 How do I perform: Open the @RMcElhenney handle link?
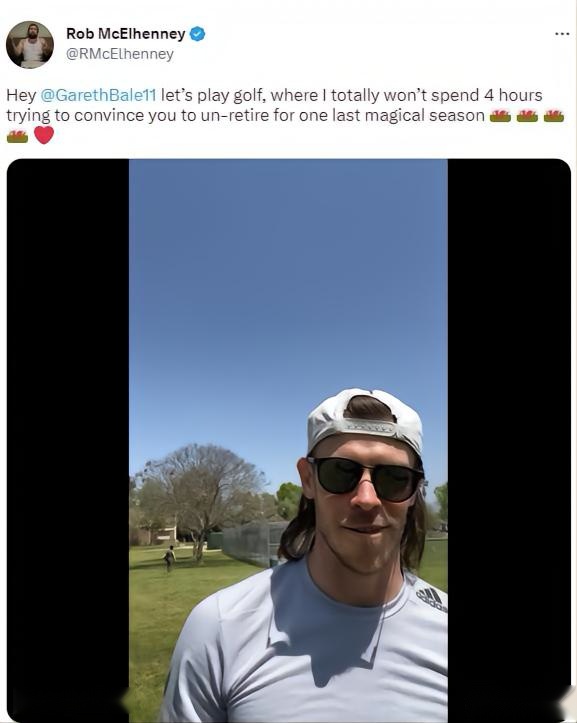click(x=120, y=54)
